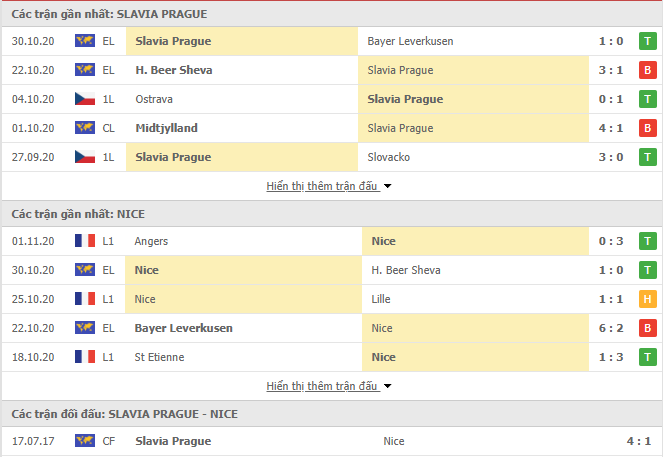Expand more Nice matches with the arrow

[387, 386]
